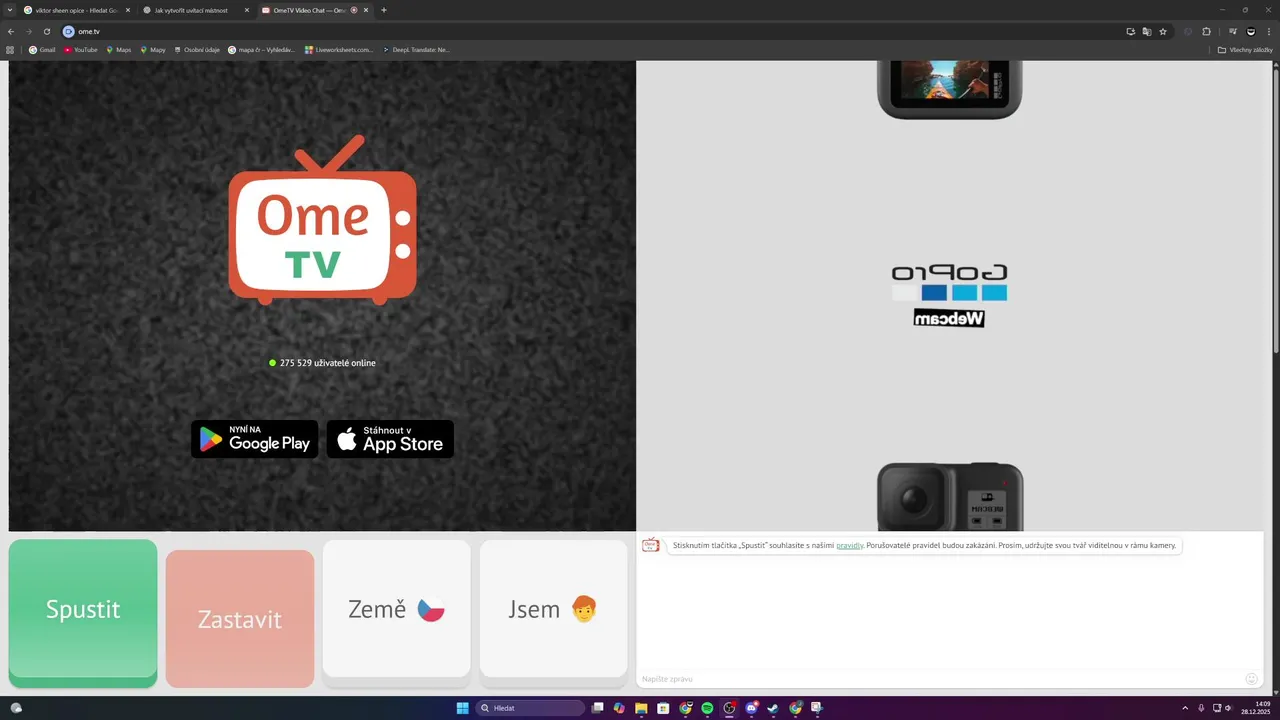
Task: Open the Maps bookmark
Action: (x=118, y=49)
